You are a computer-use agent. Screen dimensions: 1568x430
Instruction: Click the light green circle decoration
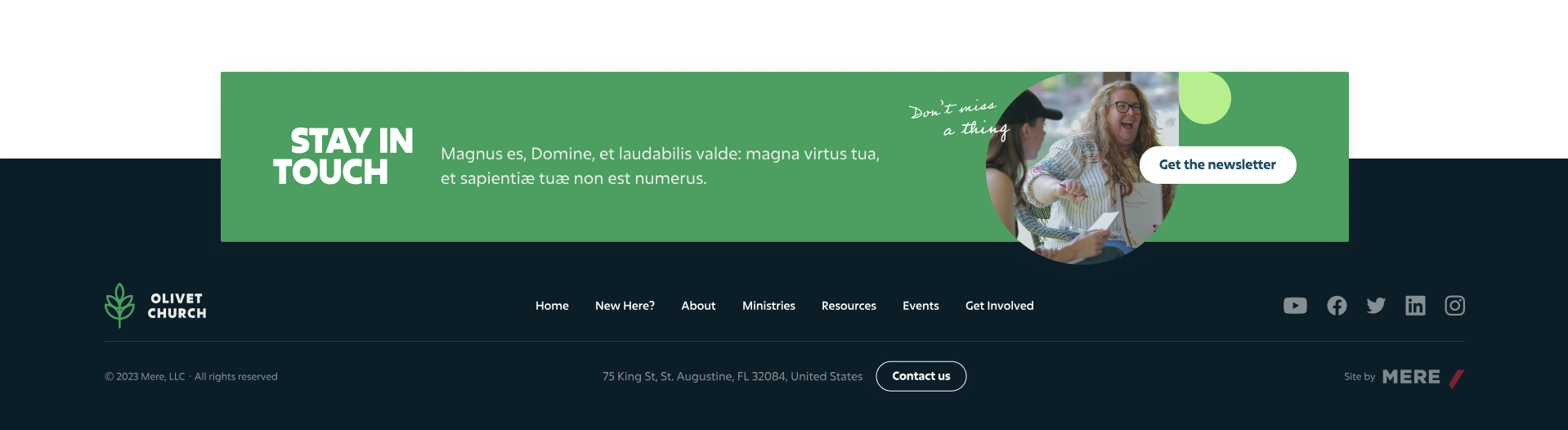coord(1205,97)
